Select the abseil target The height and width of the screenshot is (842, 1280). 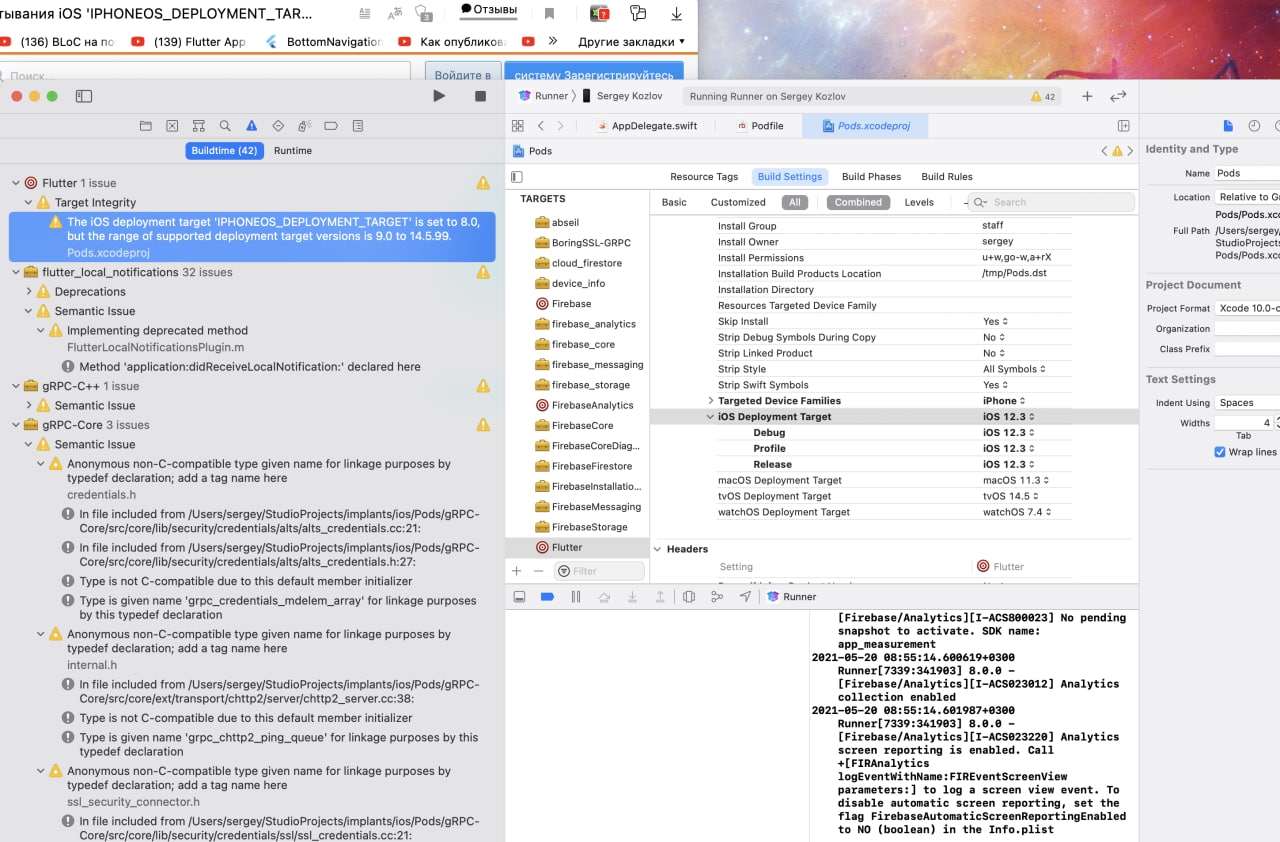565,223
